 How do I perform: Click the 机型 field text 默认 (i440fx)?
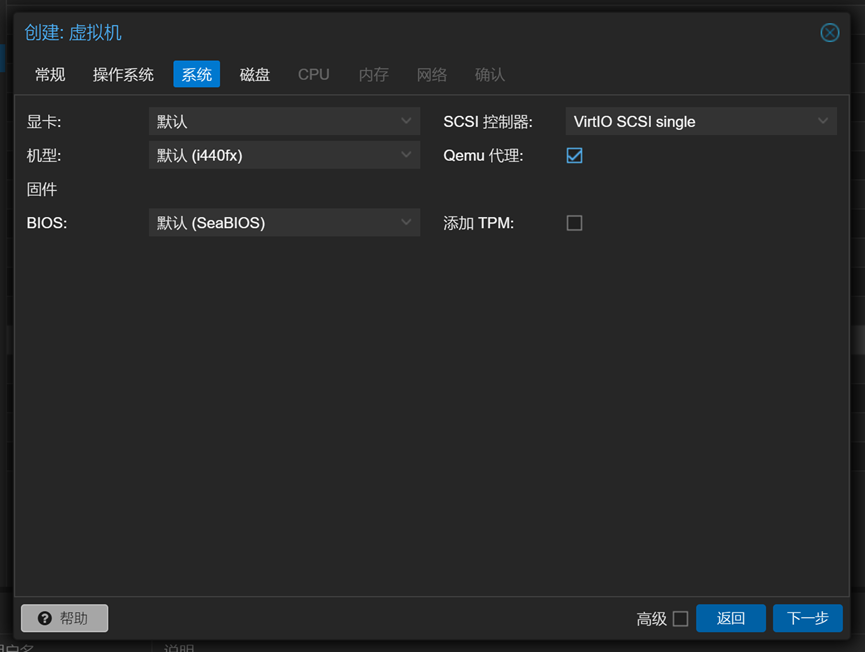pos(200,156)
